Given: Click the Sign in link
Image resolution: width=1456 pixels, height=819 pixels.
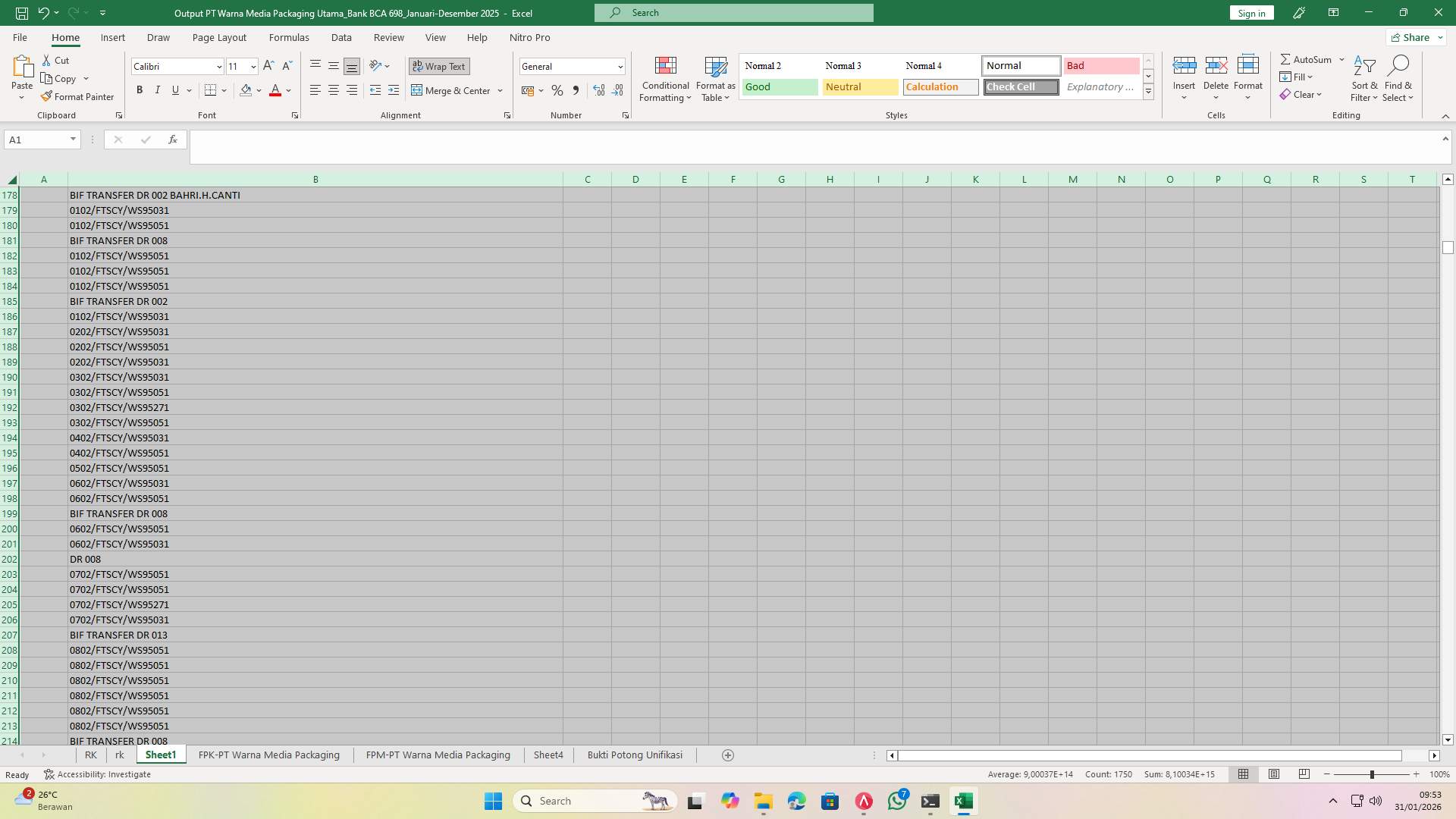Looking at the screenshot, I should click(x=1250, y=13).
